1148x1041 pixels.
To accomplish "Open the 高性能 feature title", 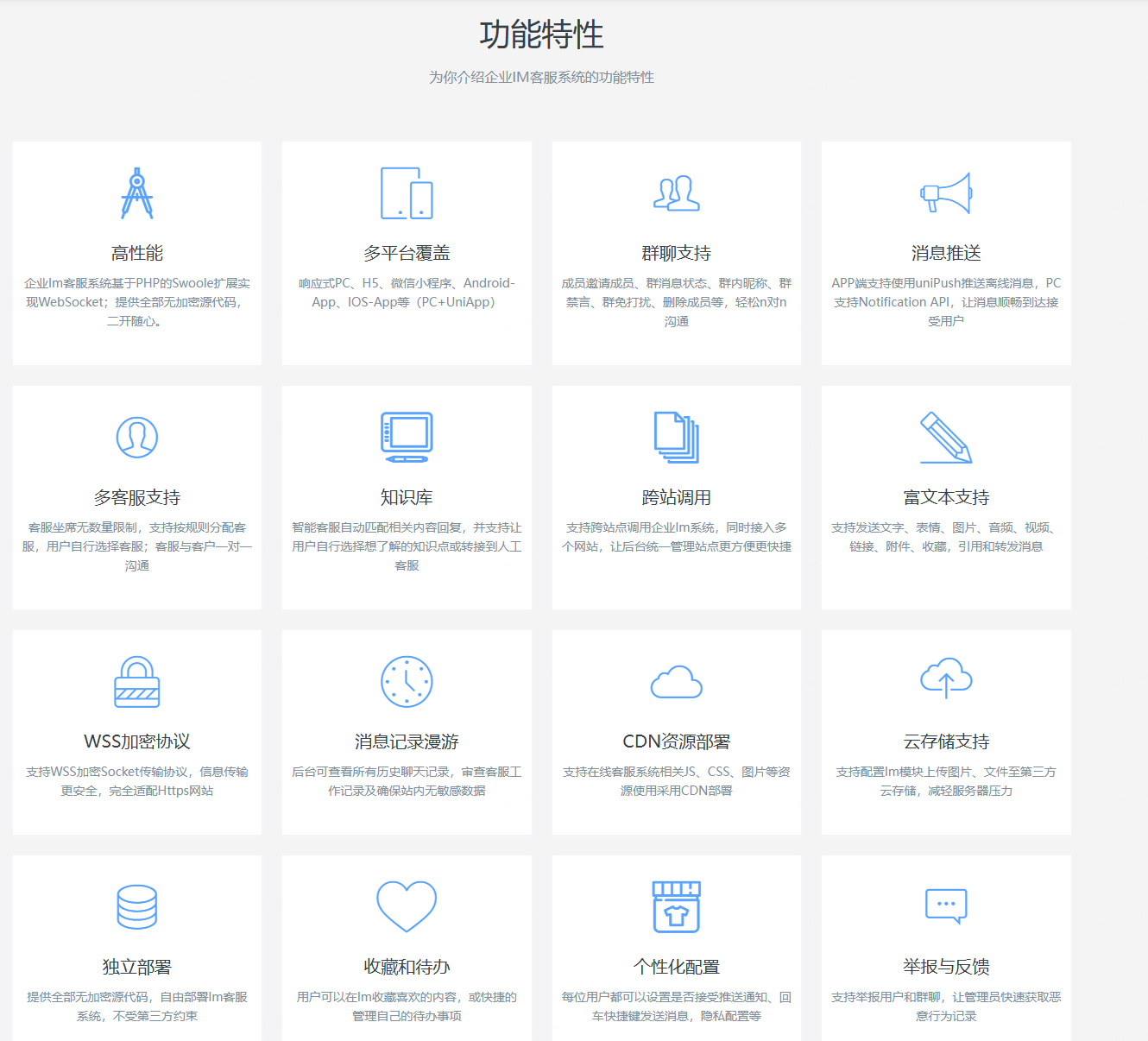I will (137, 253).
